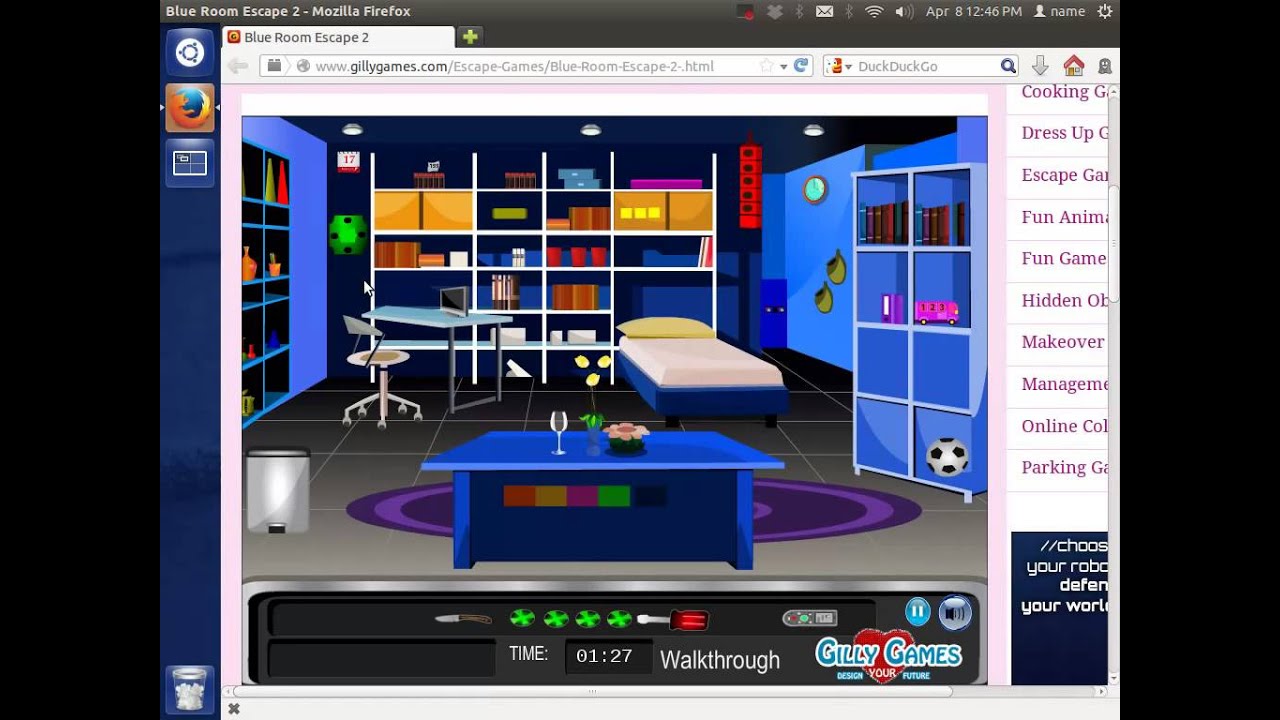
Task: Click the green dice on the wall
Action: click(x=347, y=234)
